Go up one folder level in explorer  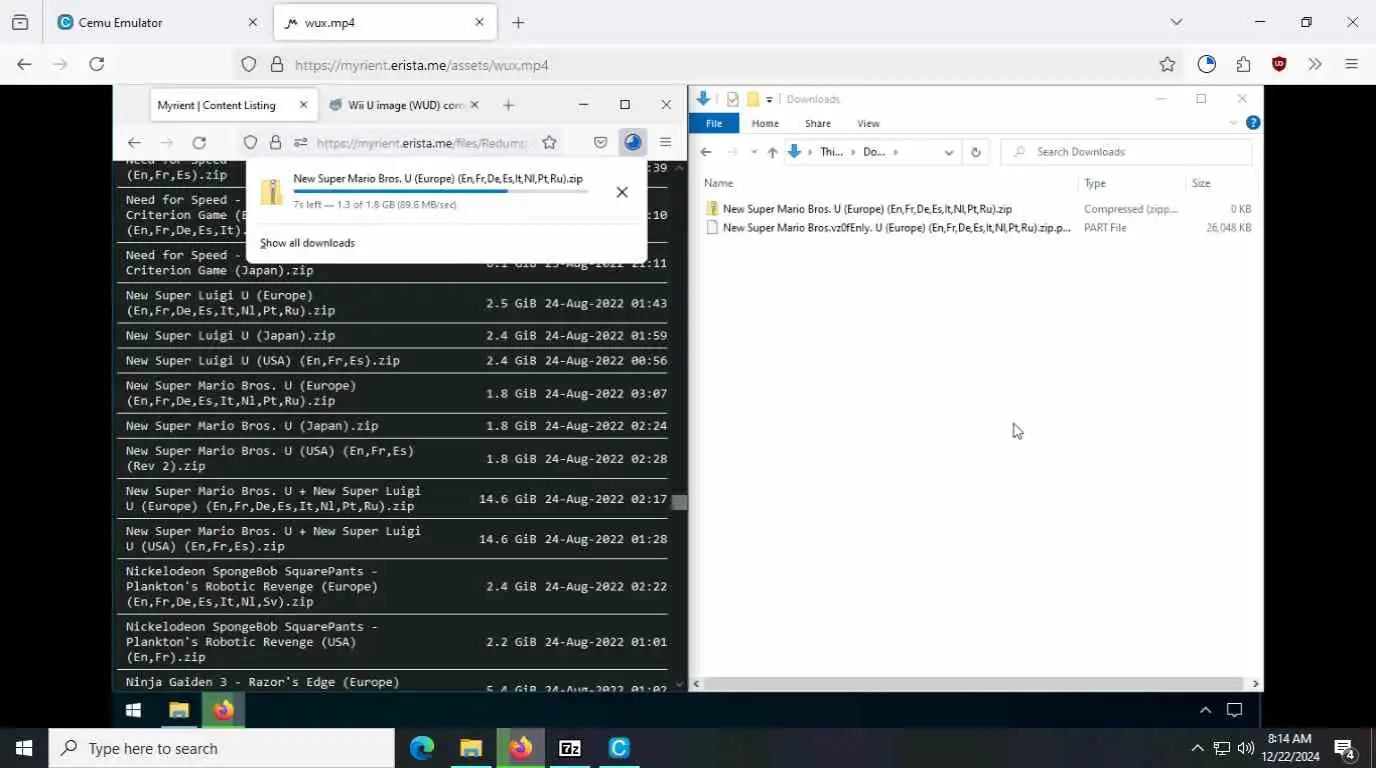(x=772, y=152)
